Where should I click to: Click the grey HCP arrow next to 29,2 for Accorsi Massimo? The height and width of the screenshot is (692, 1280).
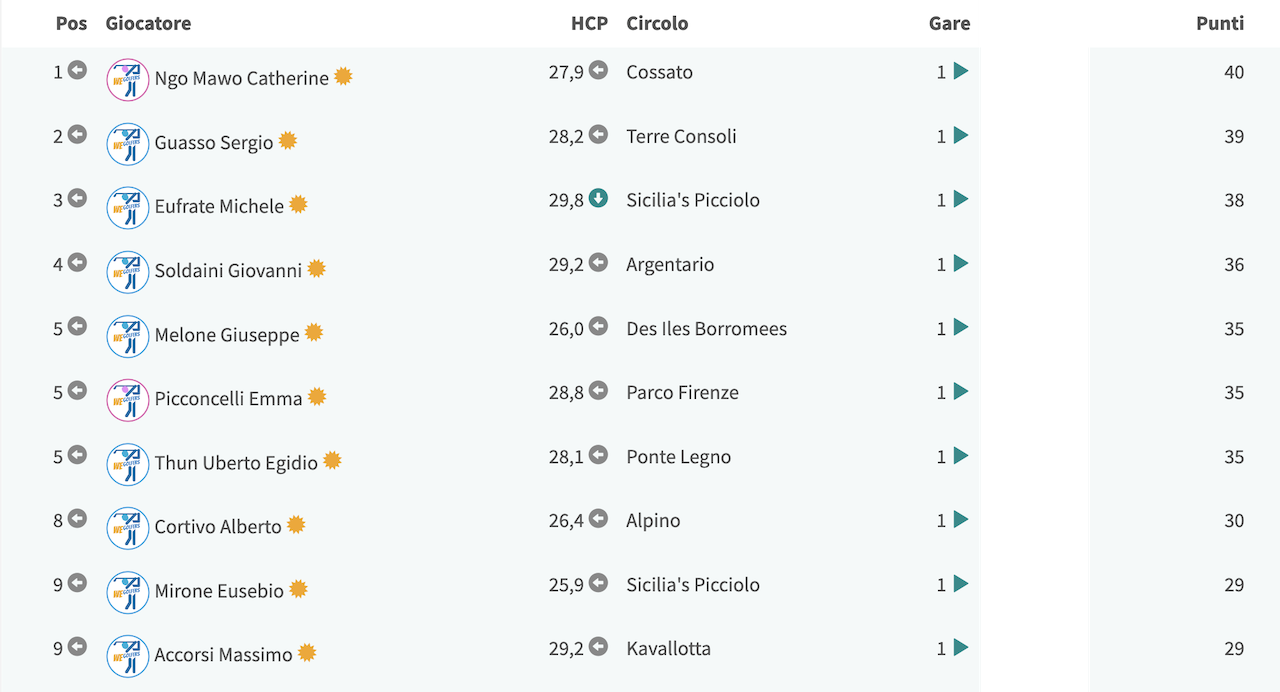coord(598,646)
